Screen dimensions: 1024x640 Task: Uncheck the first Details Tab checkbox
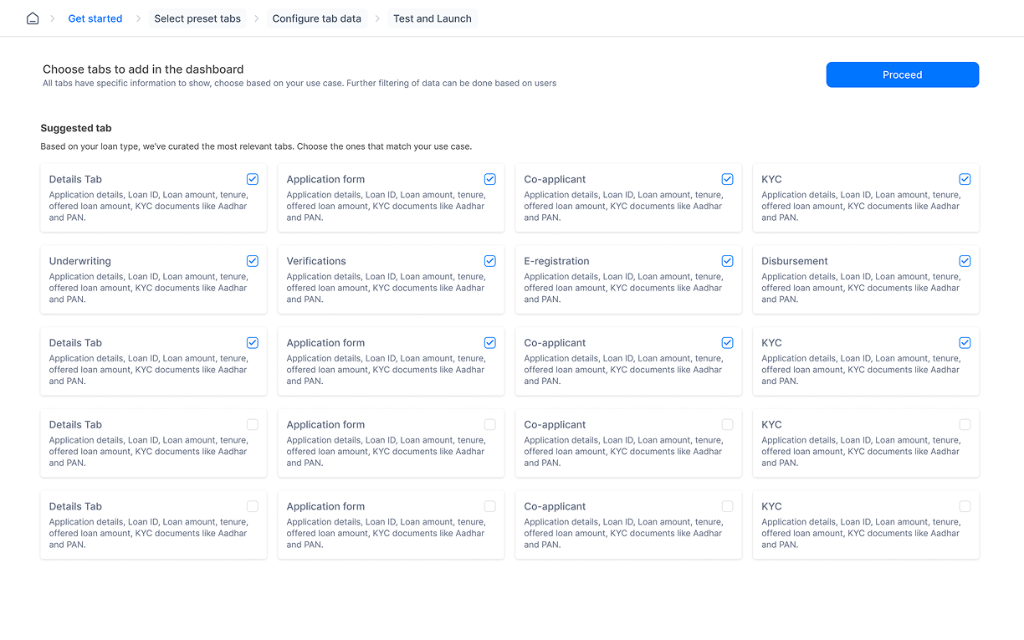[x=252, y=179]
